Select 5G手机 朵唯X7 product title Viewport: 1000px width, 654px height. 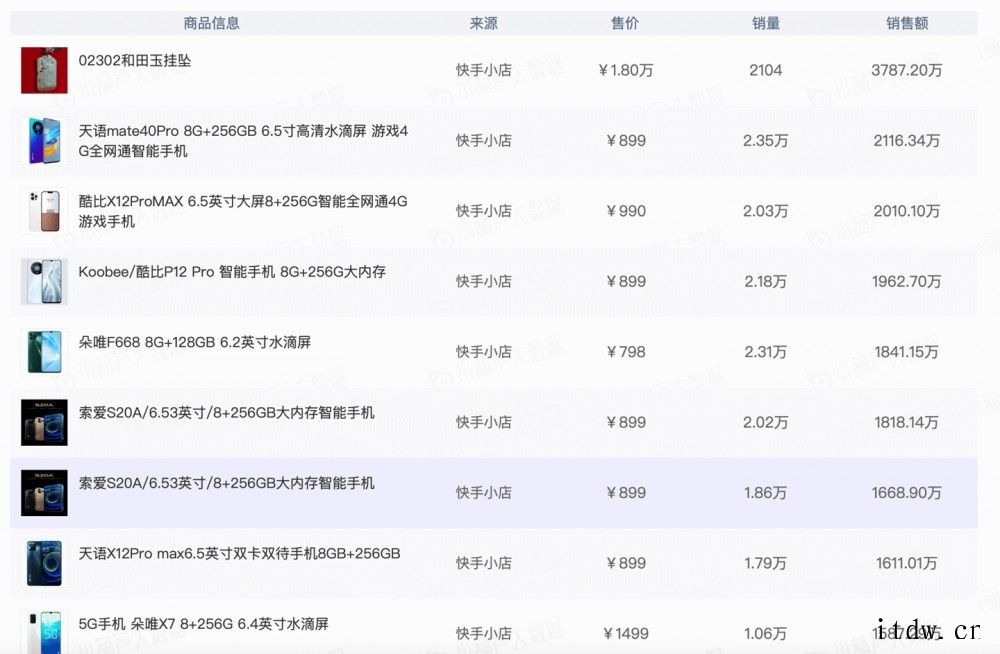click(203, 624)
